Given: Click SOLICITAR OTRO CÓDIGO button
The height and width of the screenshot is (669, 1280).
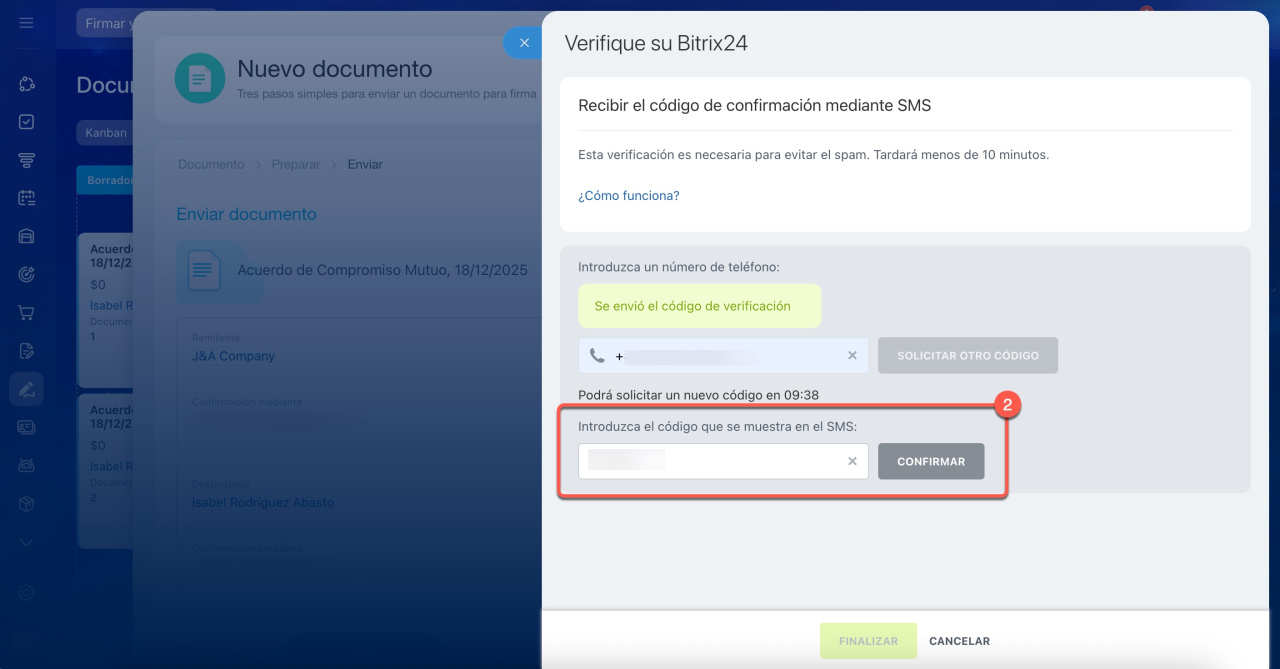Looking at the screenshot, I should click(x=968, y=355).
